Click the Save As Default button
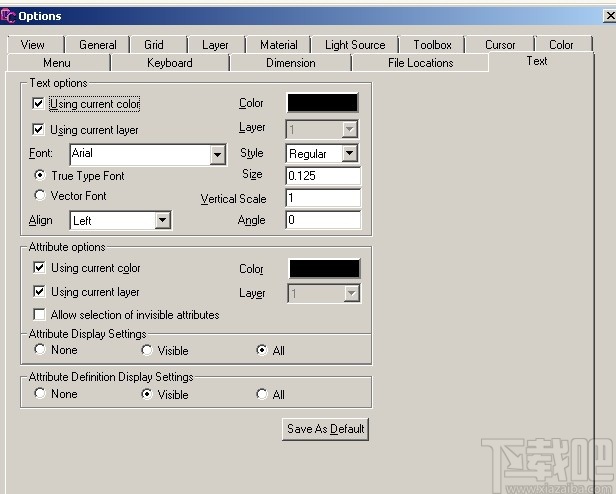The image size is (616, 494). 325,429
